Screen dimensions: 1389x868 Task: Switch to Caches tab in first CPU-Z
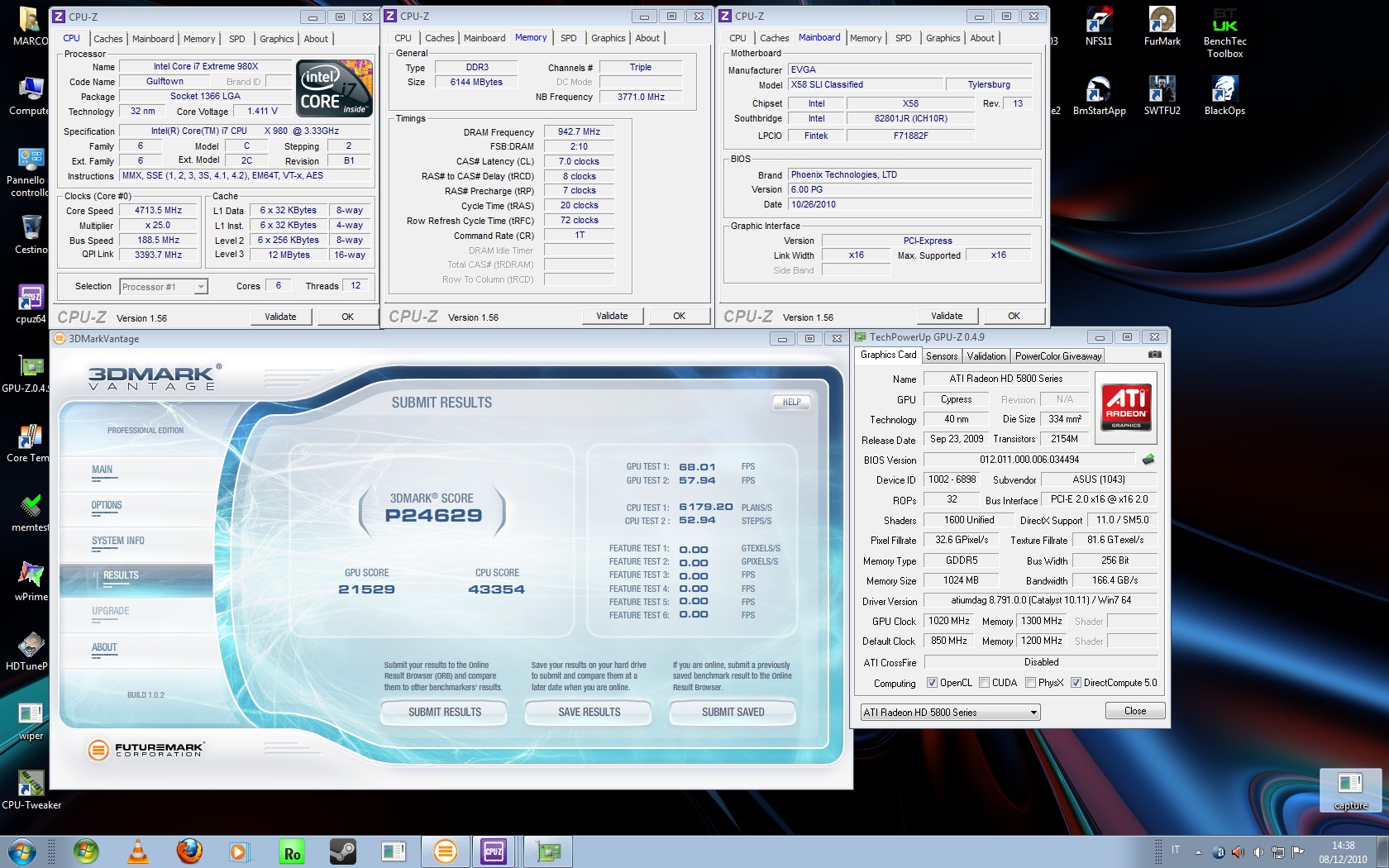tap(107, 39)
